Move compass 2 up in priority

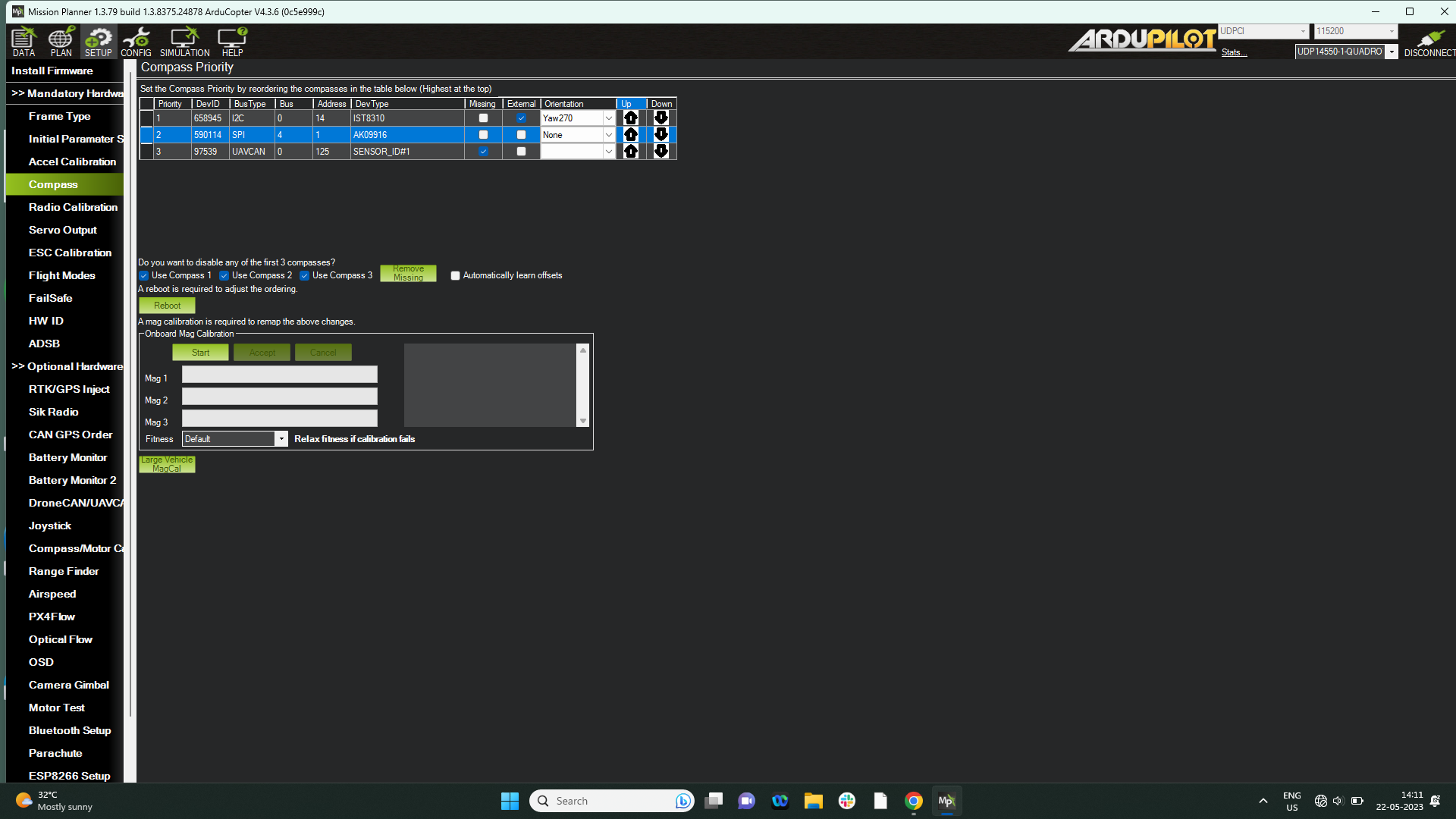tap(630, 134)
